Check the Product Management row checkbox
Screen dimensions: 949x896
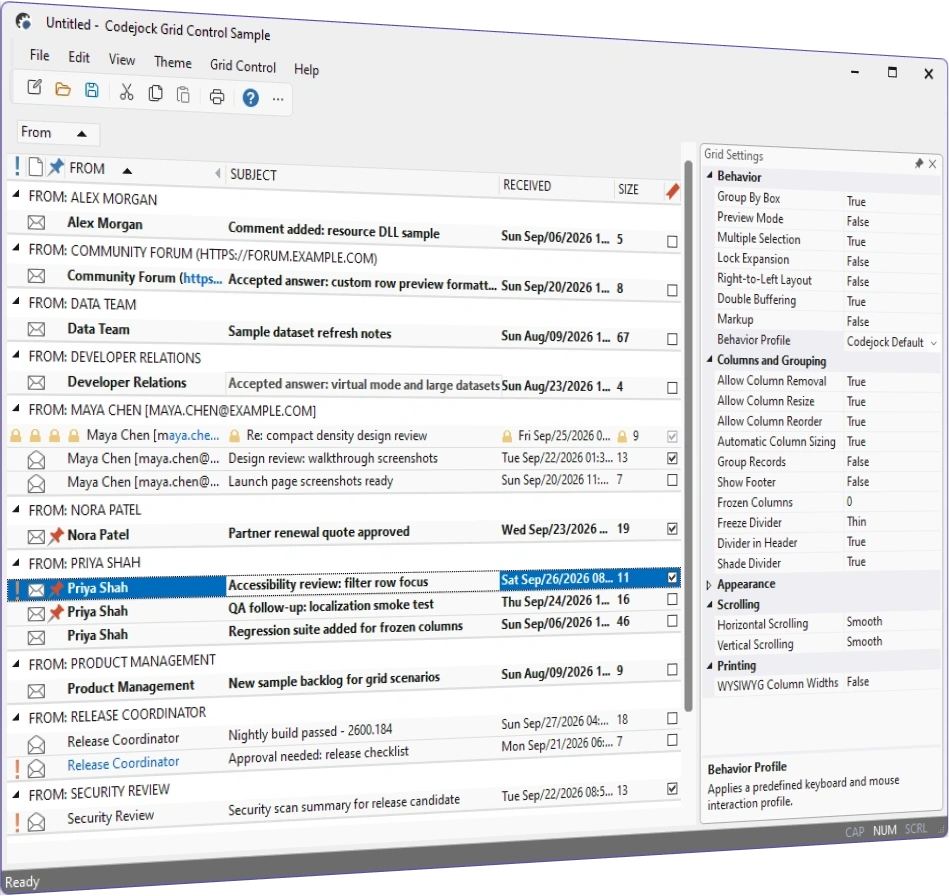(x=672, y=669)
